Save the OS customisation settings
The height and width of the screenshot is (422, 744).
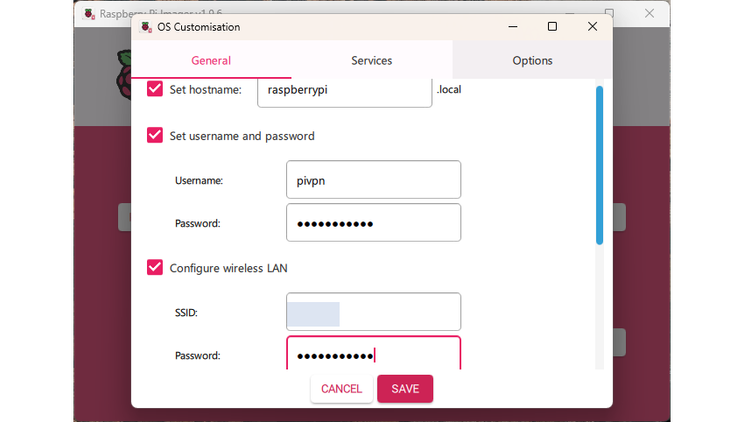click(405, 389)
